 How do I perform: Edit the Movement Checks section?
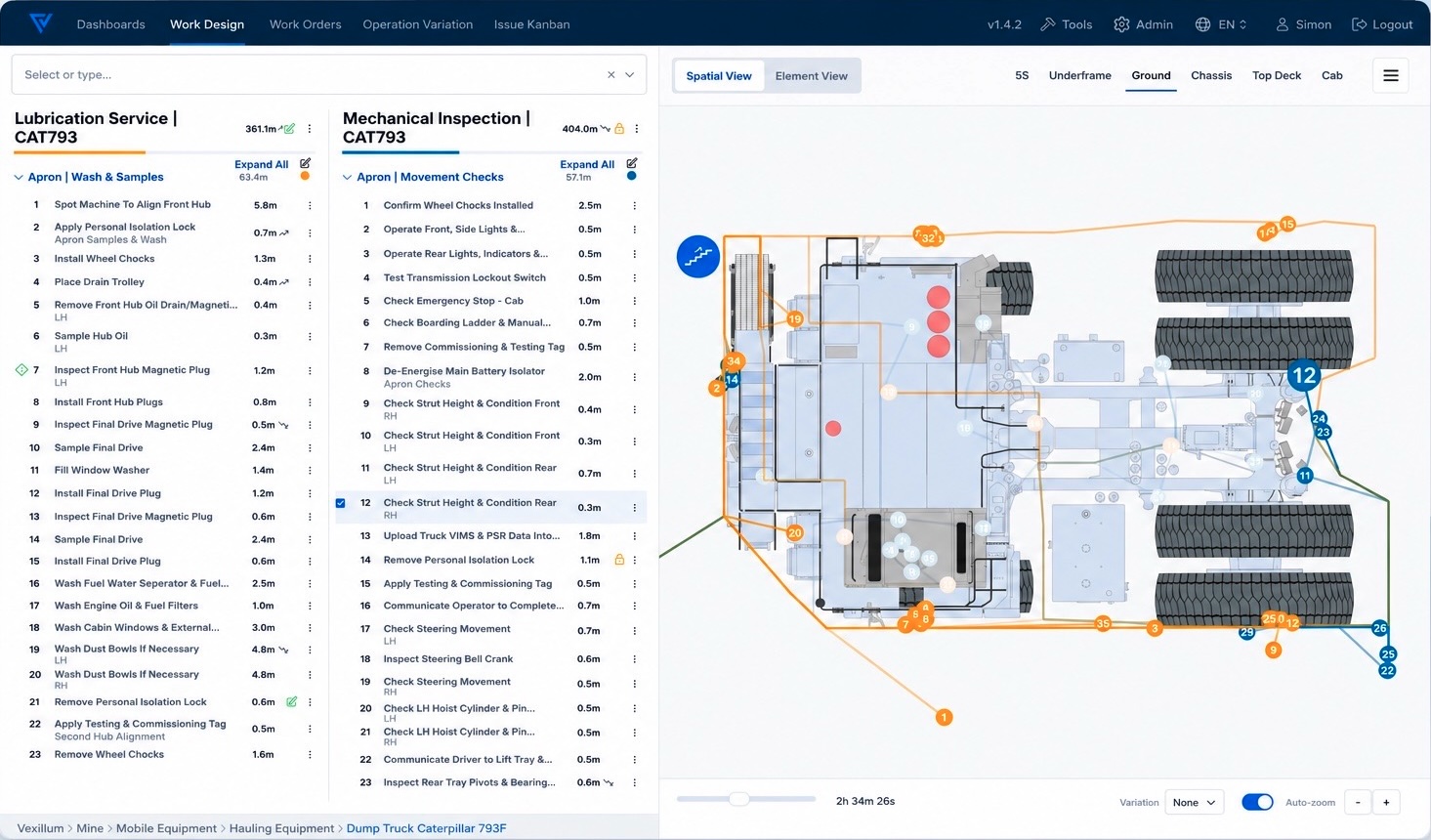[x=632, y=163]
